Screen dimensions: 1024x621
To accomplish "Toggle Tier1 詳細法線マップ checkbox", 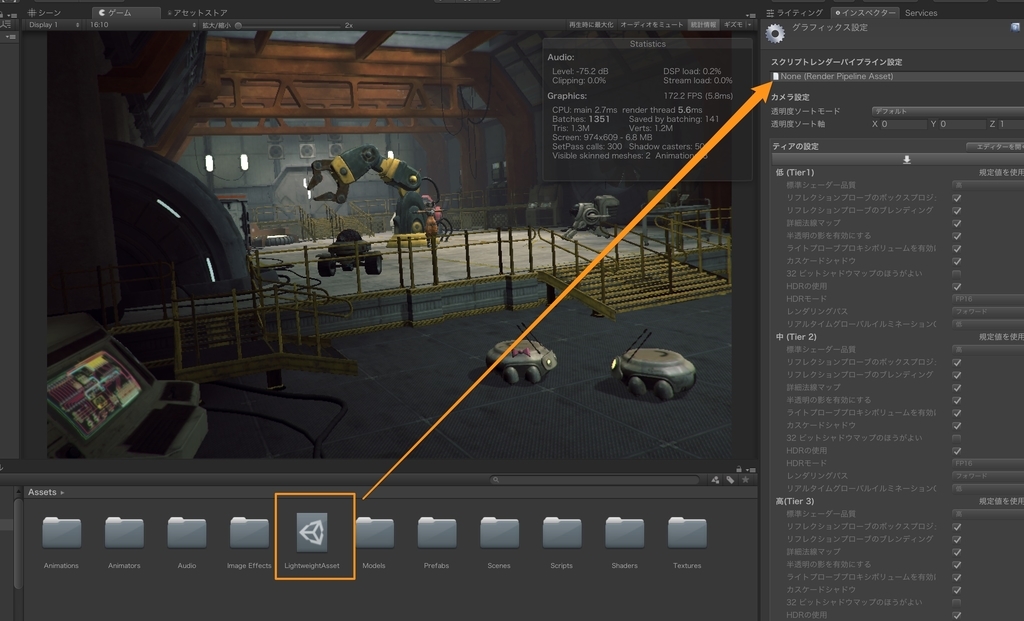I will (x=957, y=223).
